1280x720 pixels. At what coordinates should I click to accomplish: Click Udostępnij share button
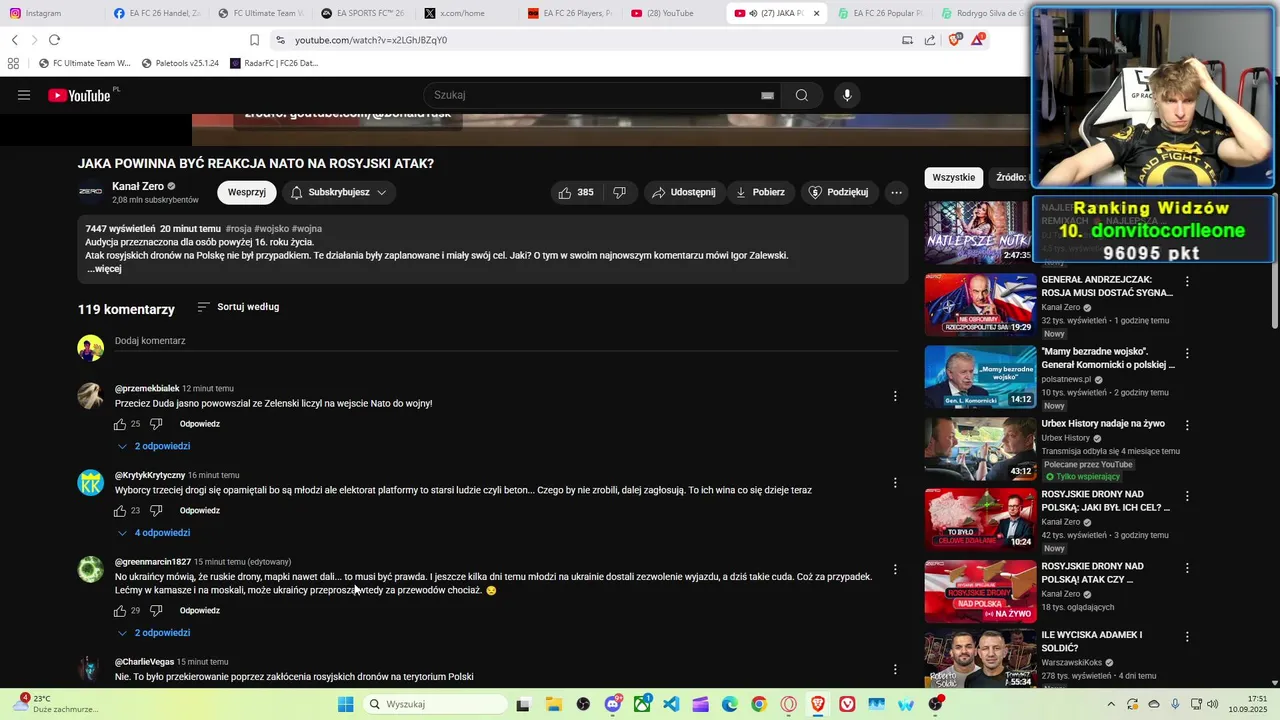(684, 192)
